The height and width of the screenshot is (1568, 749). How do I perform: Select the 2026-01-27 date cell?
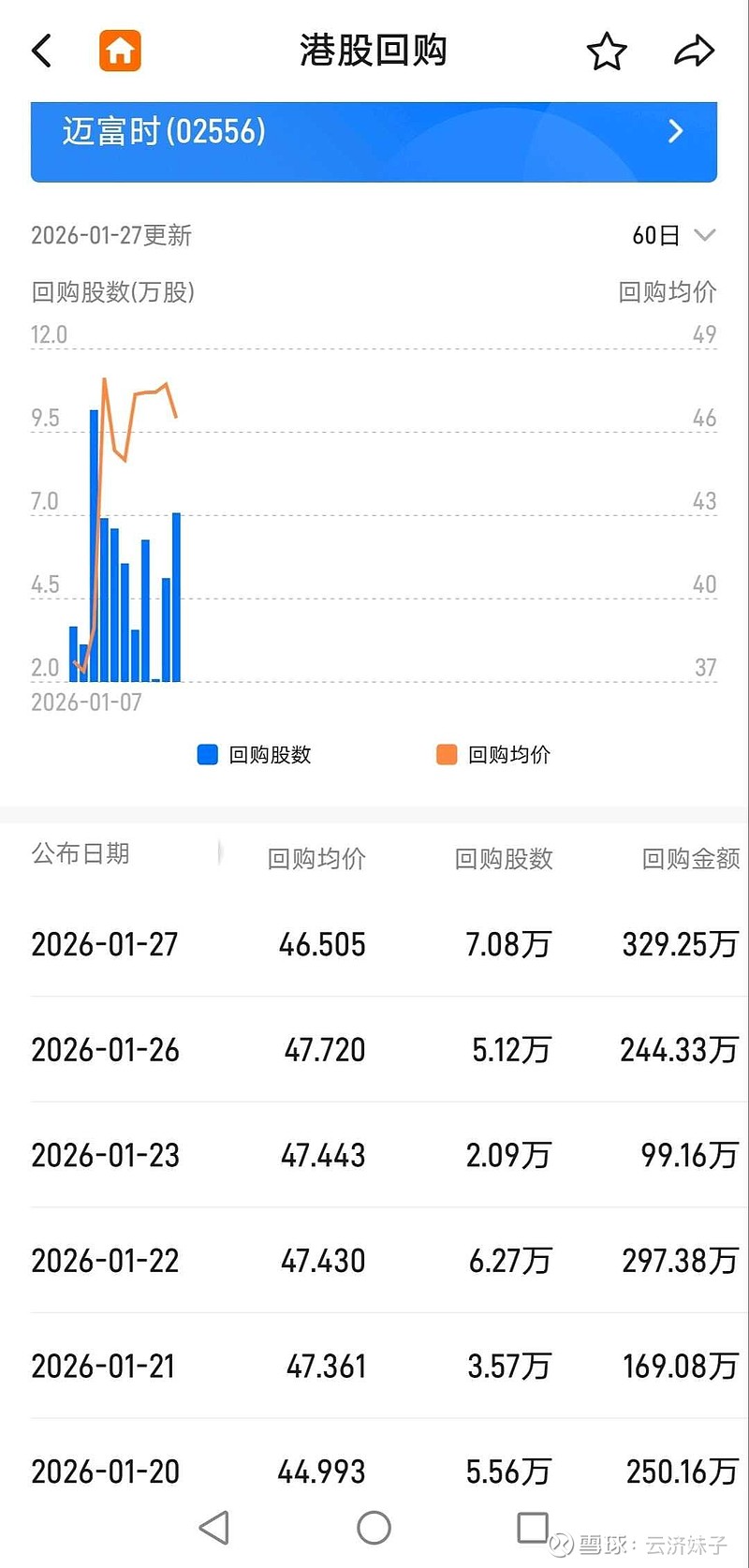point(105,944)
